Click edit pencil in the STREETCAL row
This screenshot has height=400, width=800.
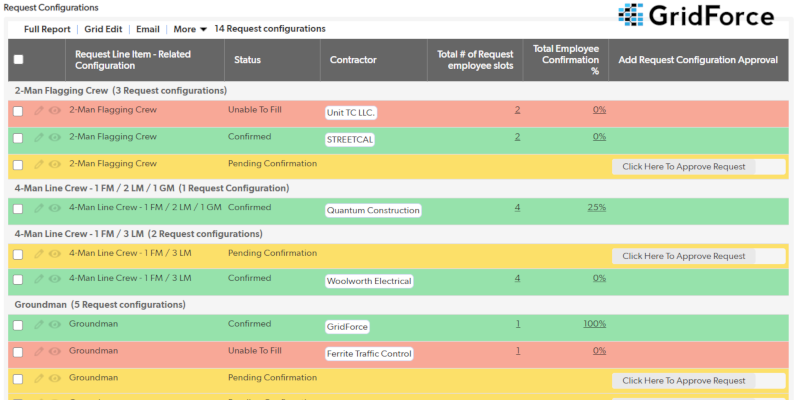[38, 137]
